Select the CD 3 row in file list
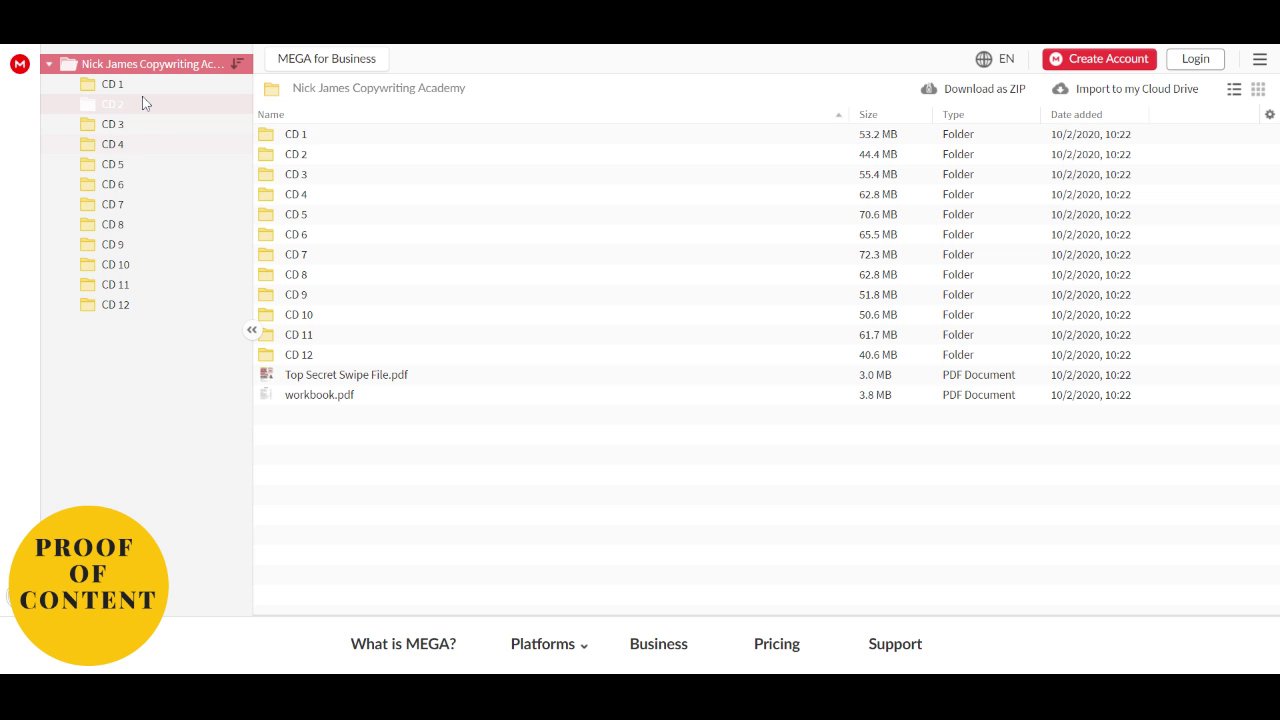 pyautogui.click(x=766, y=174)
